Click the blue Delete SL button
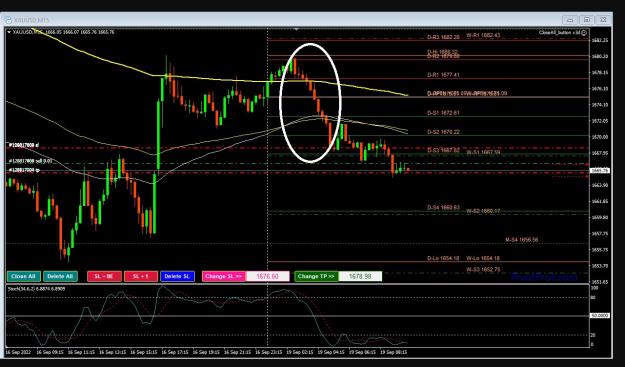 (x=177, y=276)
